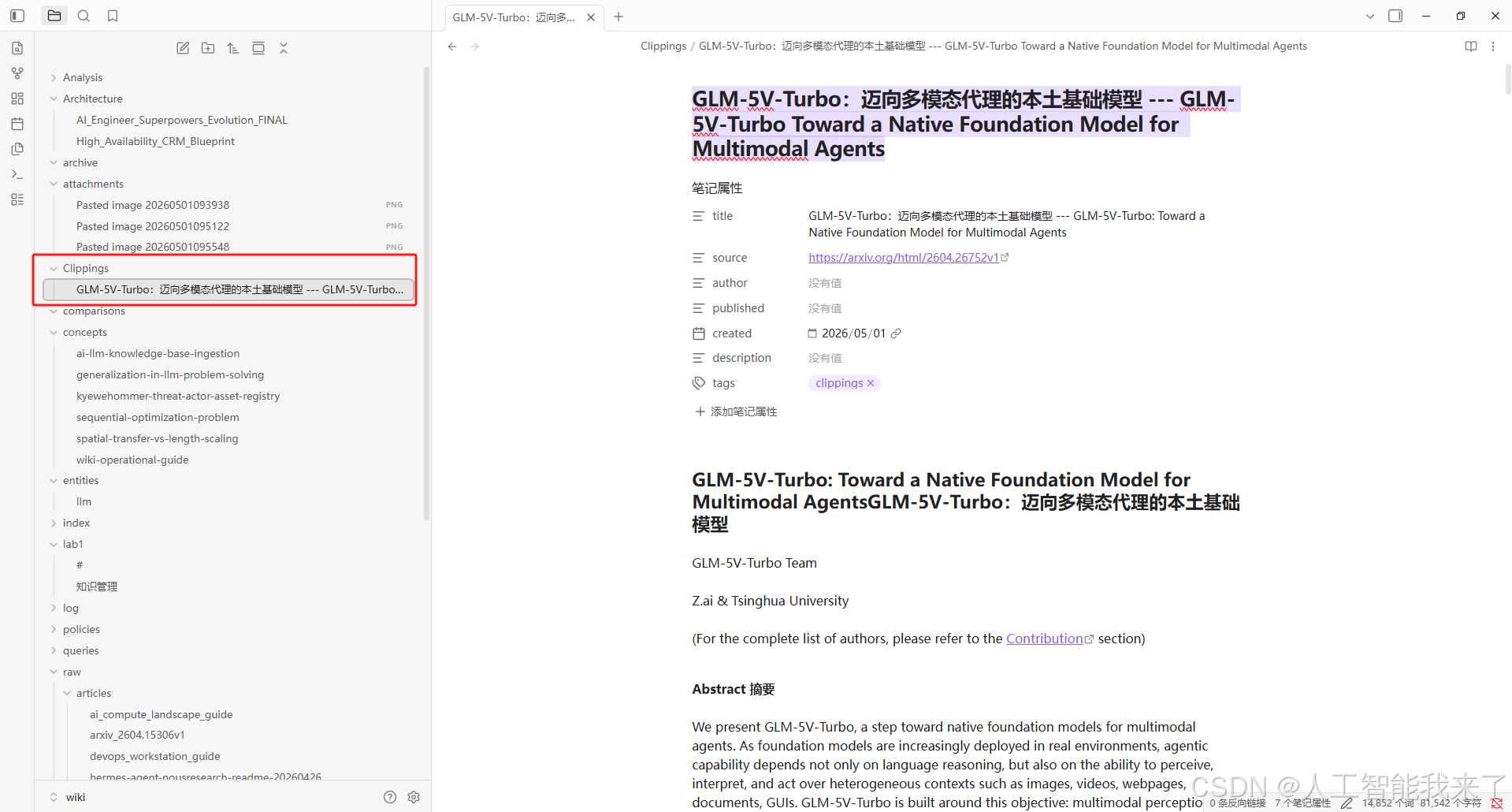Image resolution: width=1512 pixels, height=812 pixels.
Task: Toggle the left sidebar collapse icon
Action: pos(17,16)
